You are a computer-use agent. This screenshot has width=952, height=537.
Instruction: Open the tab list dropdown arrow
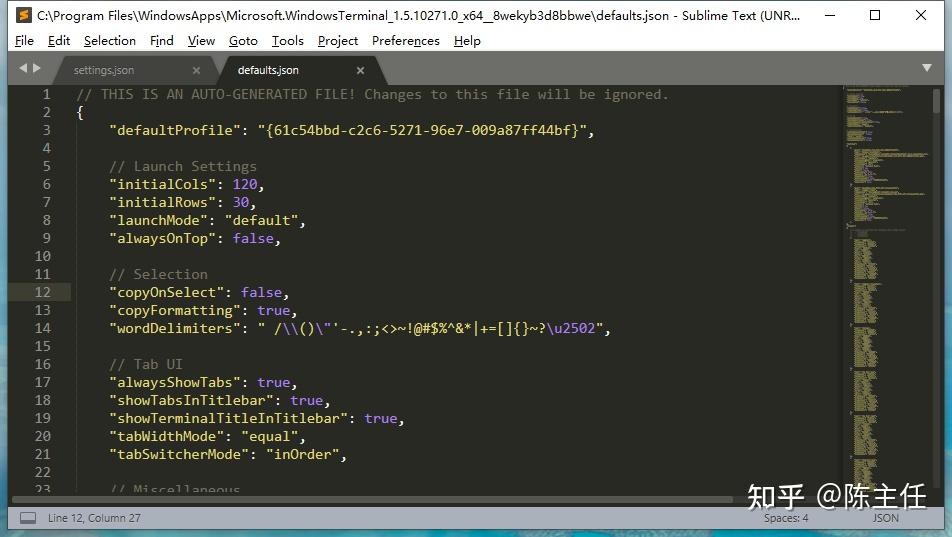[x=926, y=67]
